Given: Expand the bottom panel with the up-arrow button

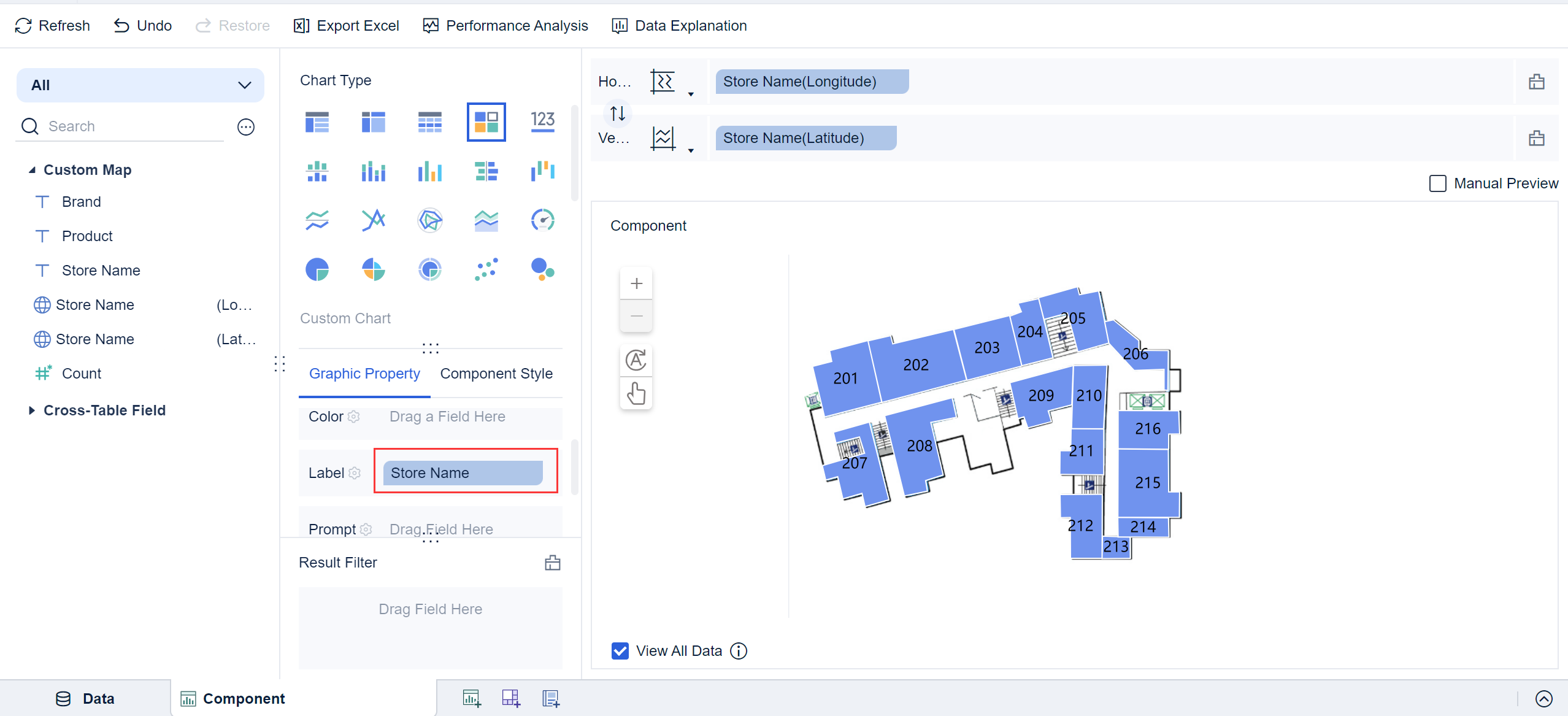Looking at the screenshot, I should point(1544,699).
